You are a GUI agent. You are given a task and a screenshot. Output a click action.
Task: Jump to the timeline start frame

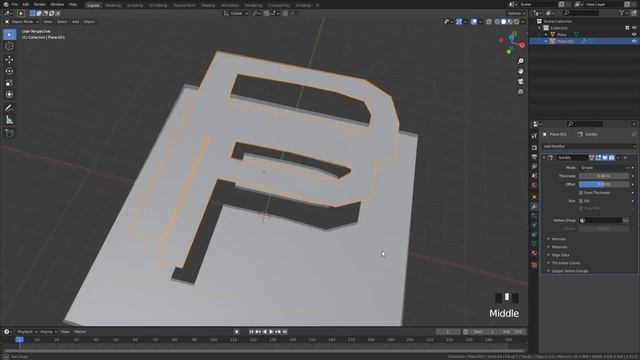tap(251, 332)
